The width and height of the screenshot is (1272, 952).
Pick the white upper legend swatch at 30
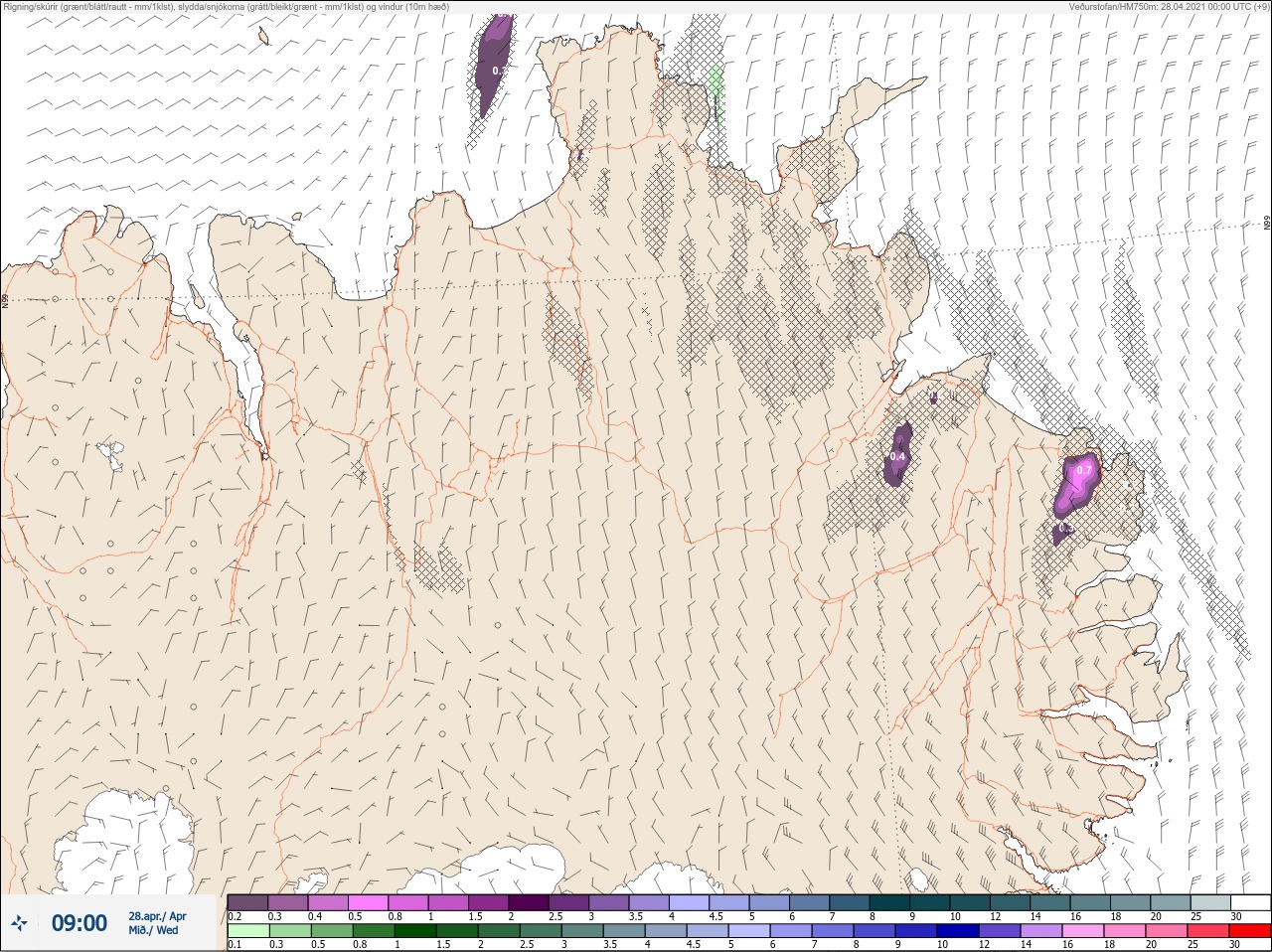(x=1251, y=902)
